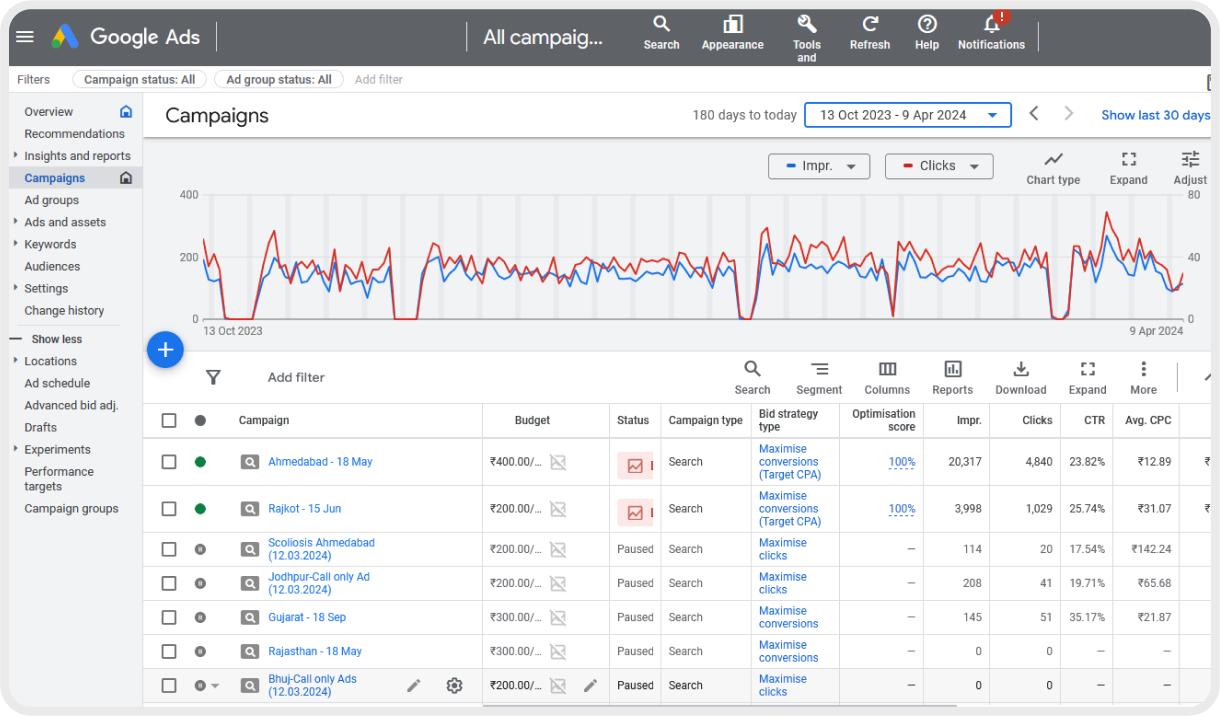
Task: Check the Bhuj-Call only Ads campaign
Action: 169,685
